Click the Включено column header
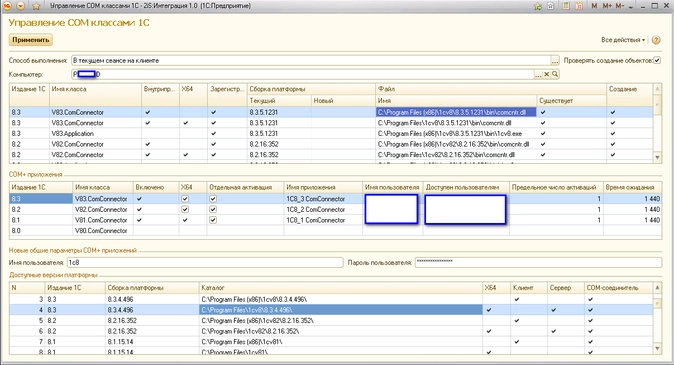674x365 pixels. [156, 187]
